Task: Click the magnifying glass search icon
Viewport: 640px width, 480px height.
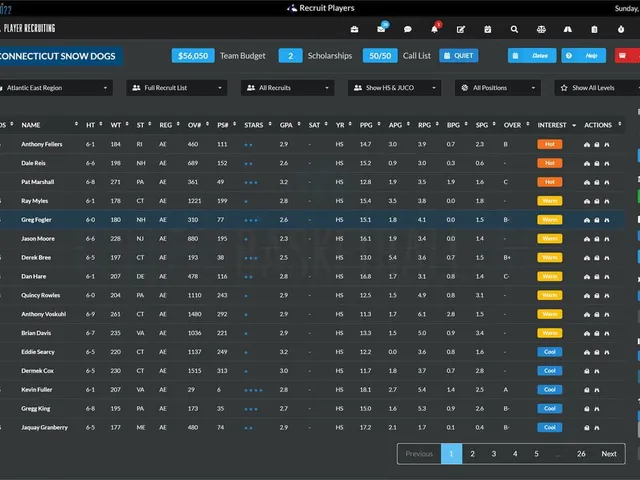Action: pos(514,29)
